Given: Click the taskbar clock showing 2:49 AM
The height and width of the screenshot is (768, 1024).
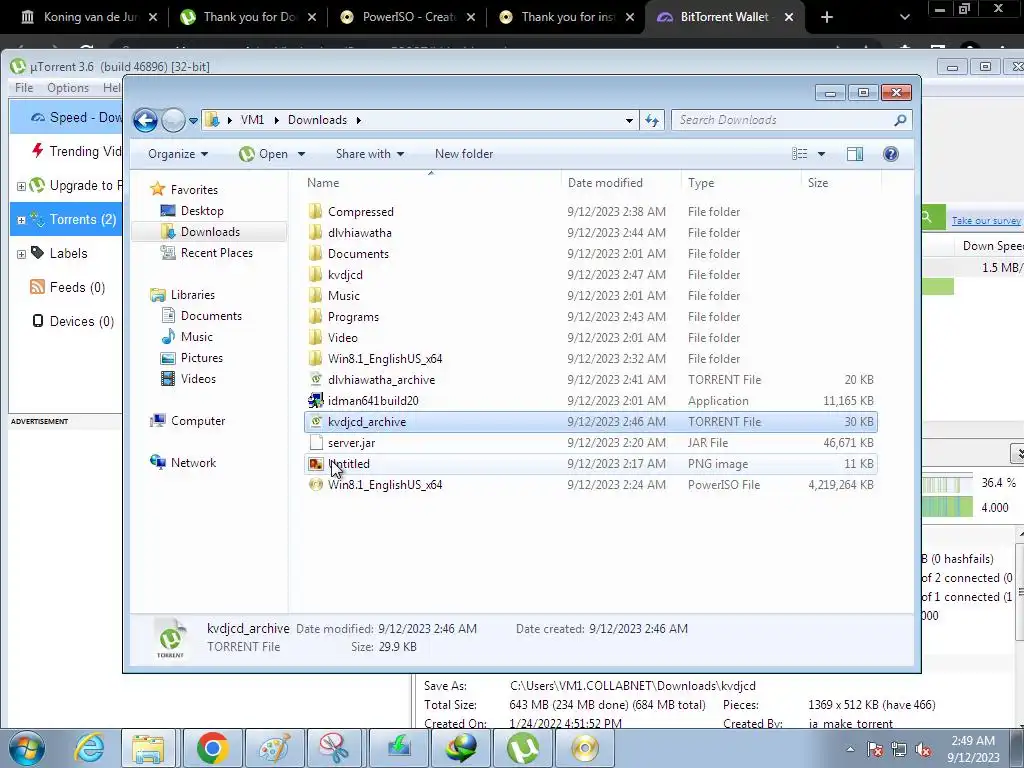Looking at the screenshot, I should 973,749.
